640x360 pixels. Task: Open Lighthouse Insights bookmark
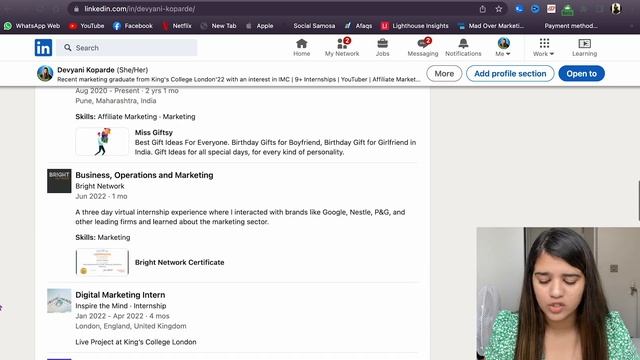[414, 26]
